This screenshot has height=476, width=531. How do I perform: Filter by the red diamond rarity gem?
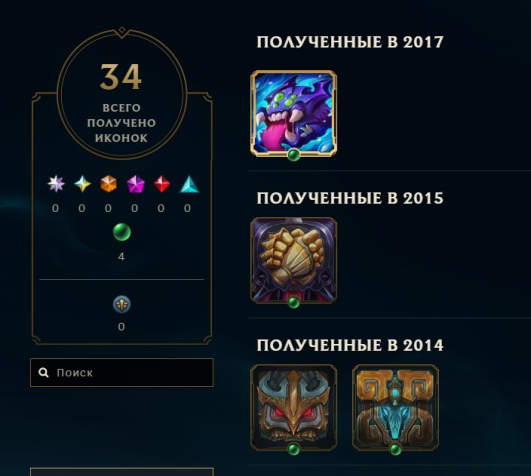(162, 183)
